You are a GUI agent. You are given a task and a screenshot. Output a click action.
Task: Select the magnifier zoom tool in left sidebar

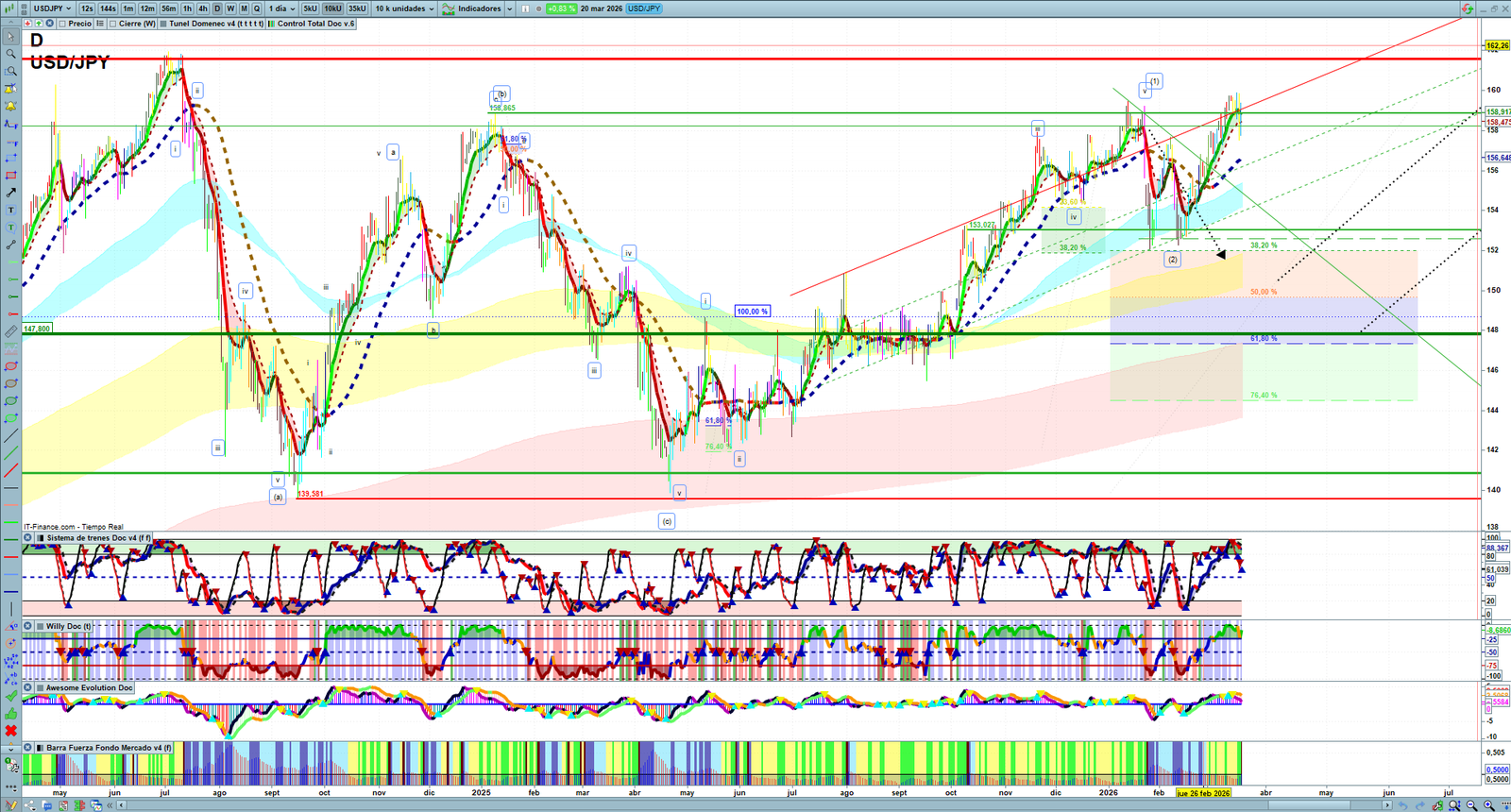pyautogui.click(x=11, y=54)
